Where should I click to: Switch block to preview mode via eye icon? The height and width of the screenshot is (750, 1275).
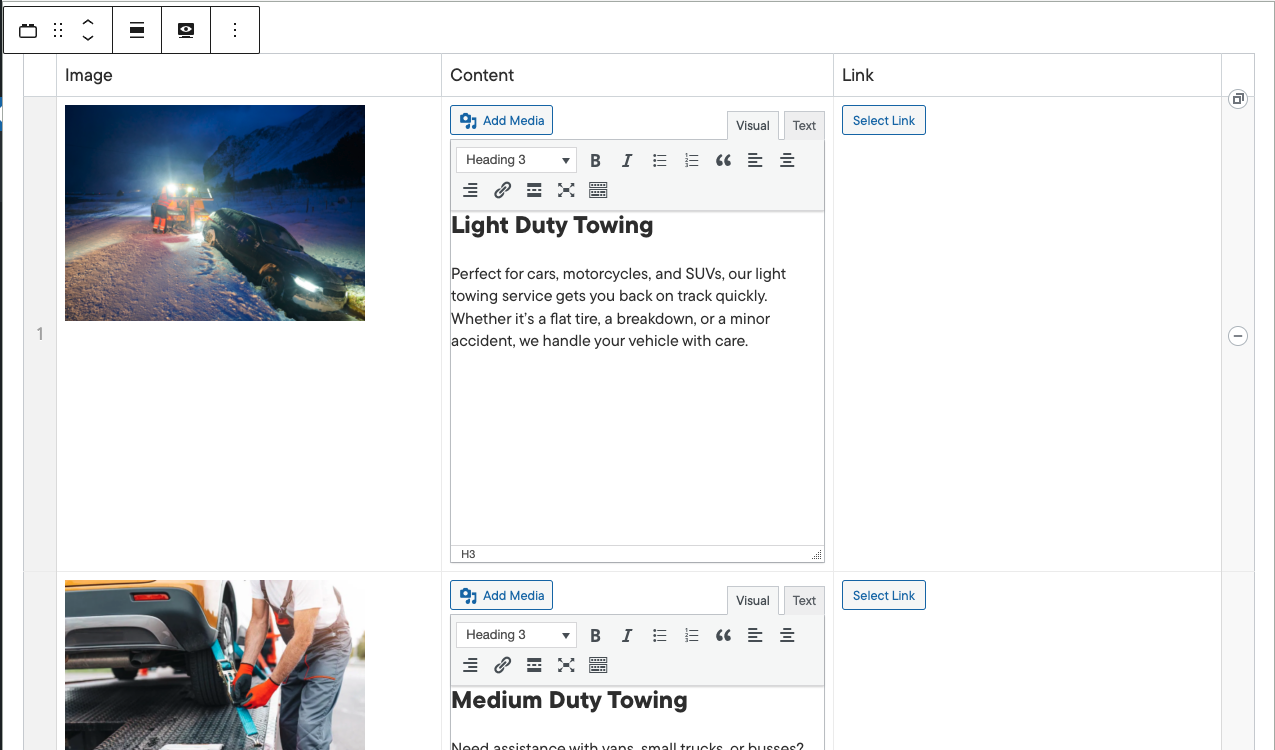click(186, 30)
